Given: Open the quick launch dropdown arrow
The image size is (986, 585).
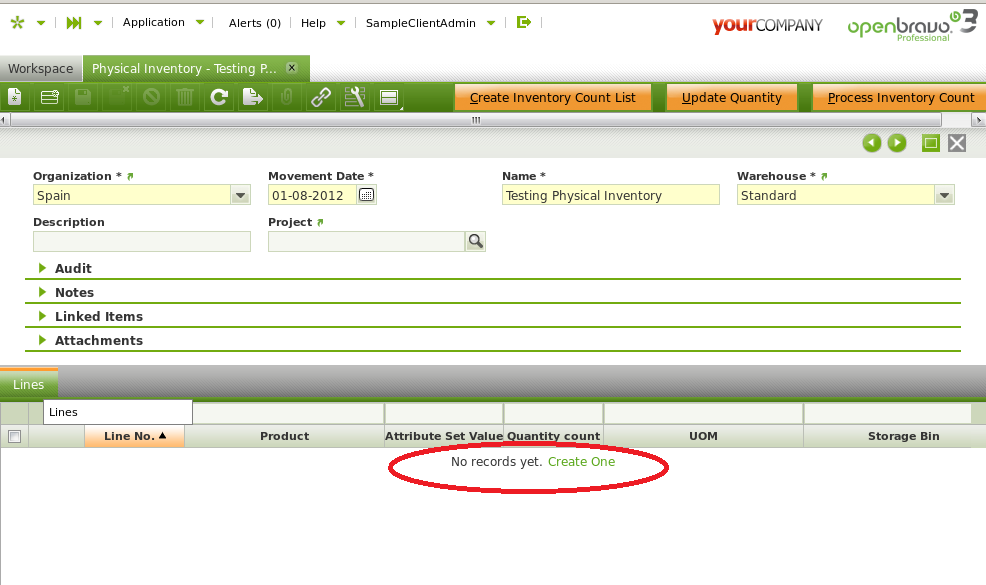Looking at the screenshot, I should click(97, 23).
